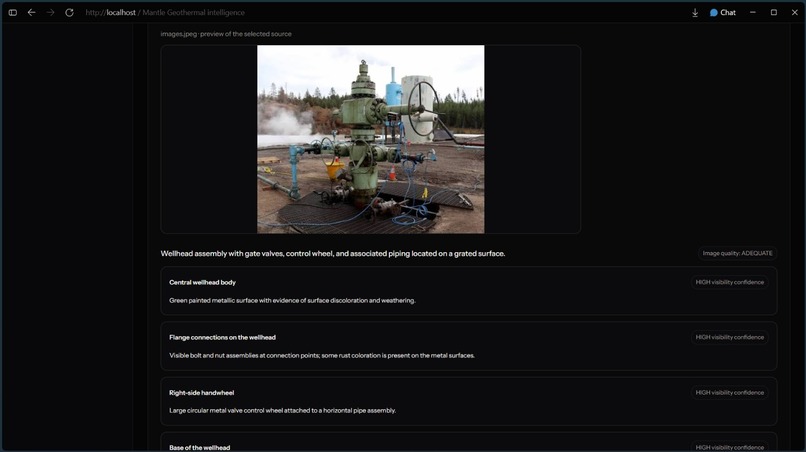
Task: Click HIGH visibility confidence badge for Flange connections
Action: 729,337
